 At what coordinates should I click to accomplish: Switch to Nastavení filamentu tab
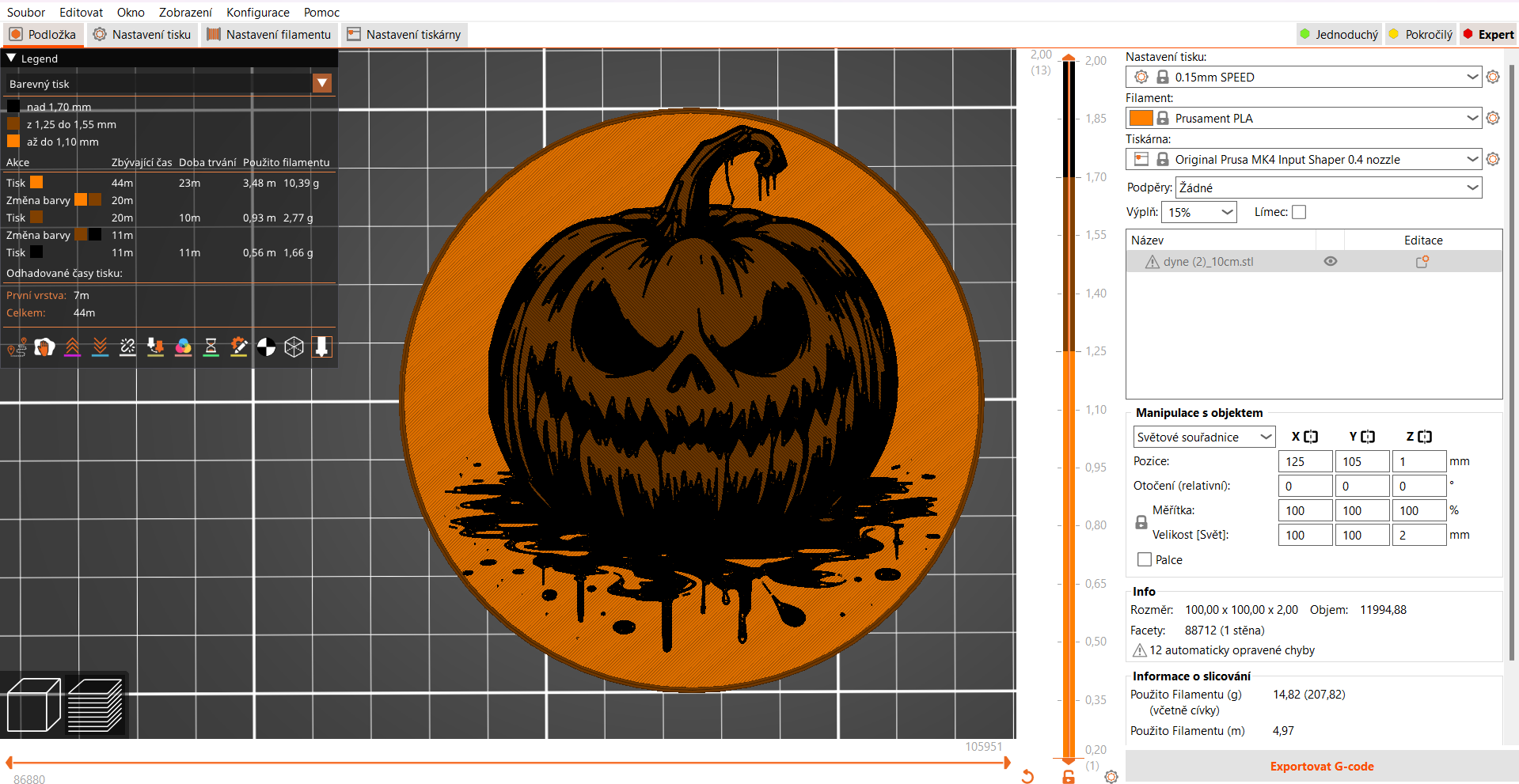268,34
